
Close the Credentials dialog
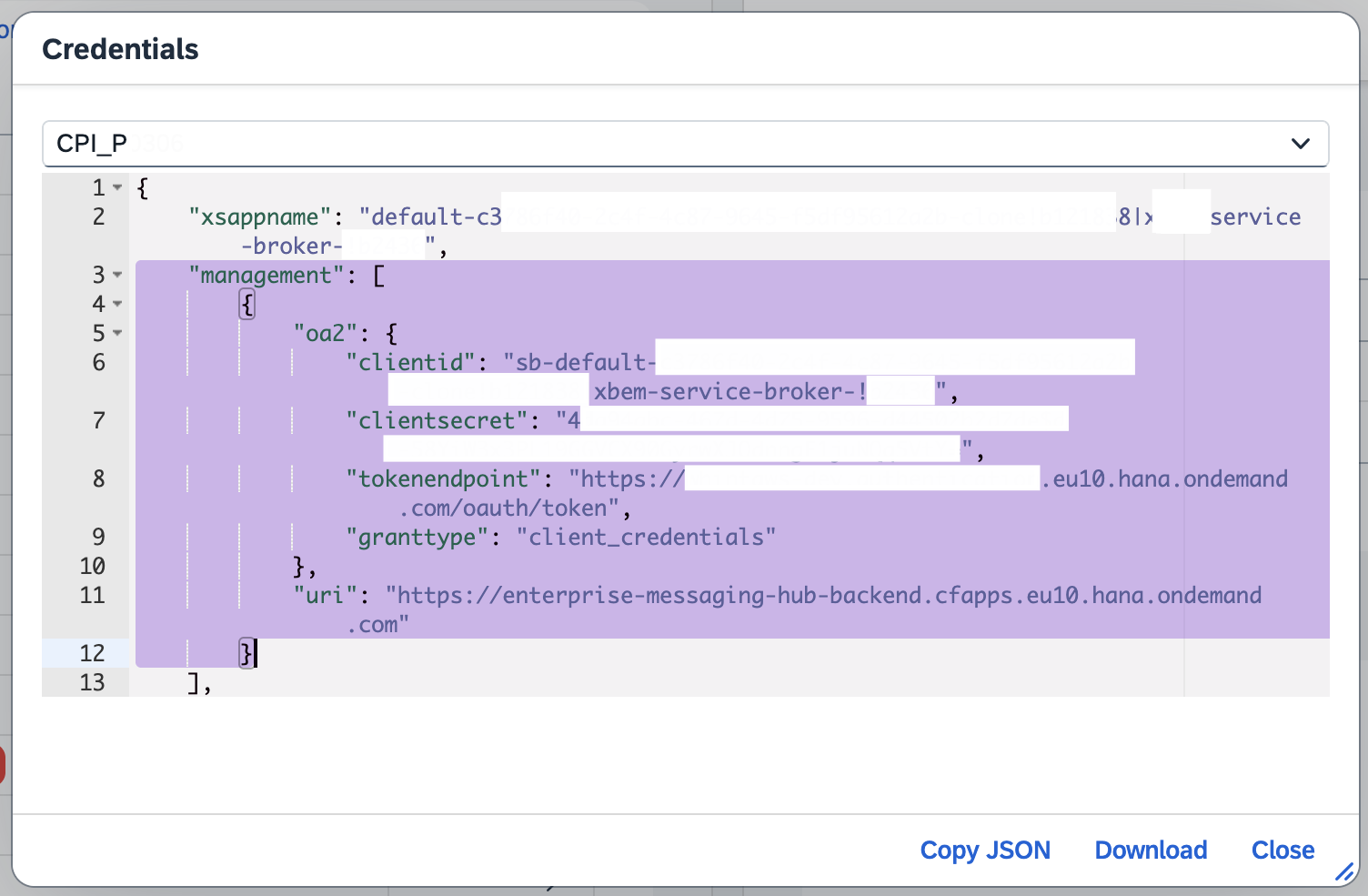[1282, 850]
